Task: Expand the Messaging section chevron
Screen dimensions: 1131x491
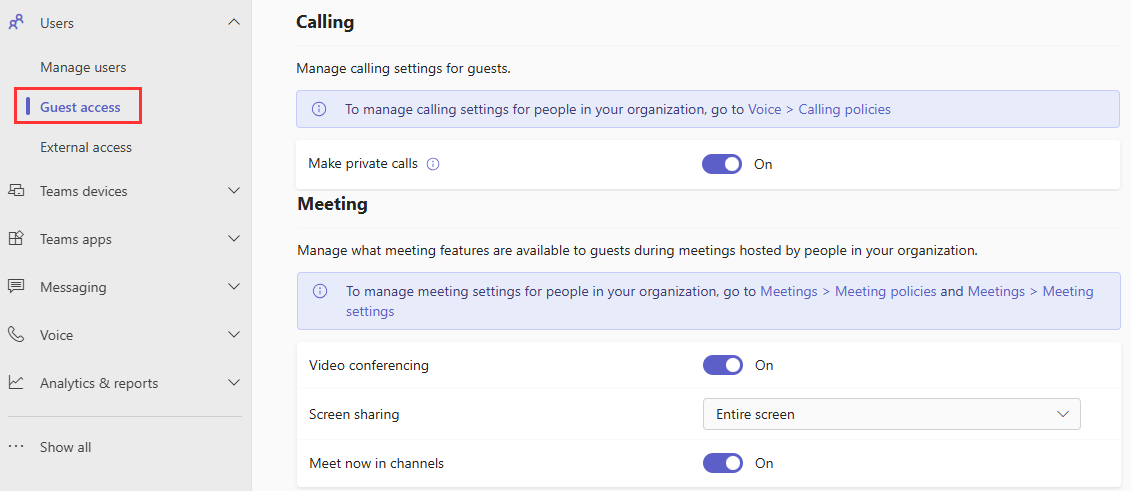Action: pyautogui.click(x=234, y=287)
